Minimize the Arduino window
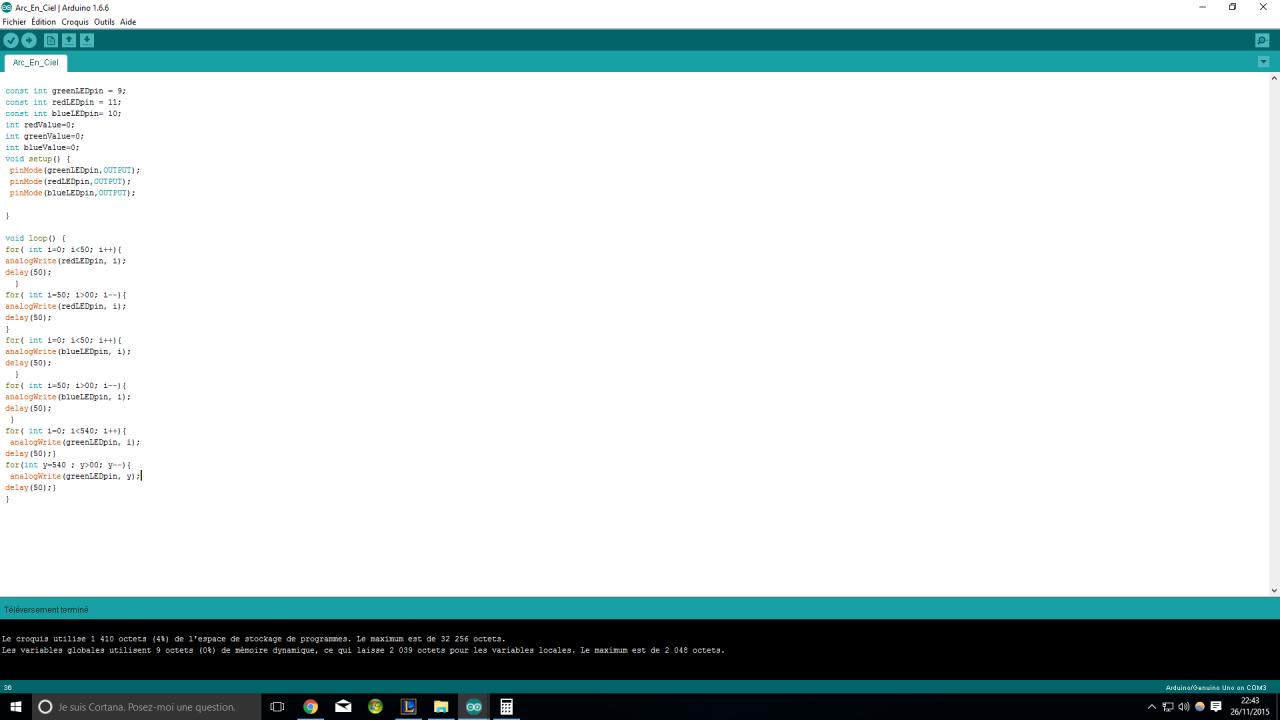The image size is (1280, 720). pyautogui.click(x=1202, y=7)
